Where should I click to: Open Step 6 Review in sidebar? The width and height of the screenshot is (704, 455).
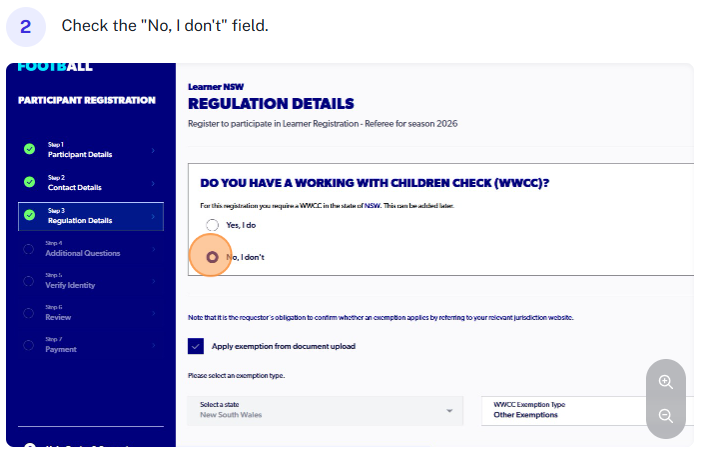point(58,313)
